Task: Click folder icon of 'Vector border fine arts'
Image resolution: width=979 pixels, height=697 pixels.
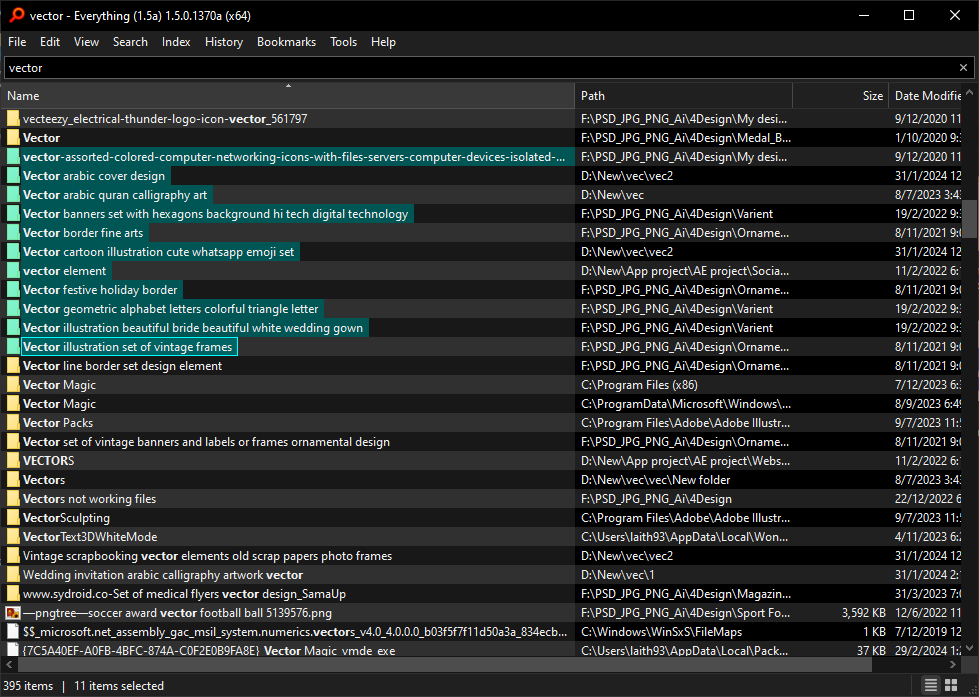Action: (13, 233)
